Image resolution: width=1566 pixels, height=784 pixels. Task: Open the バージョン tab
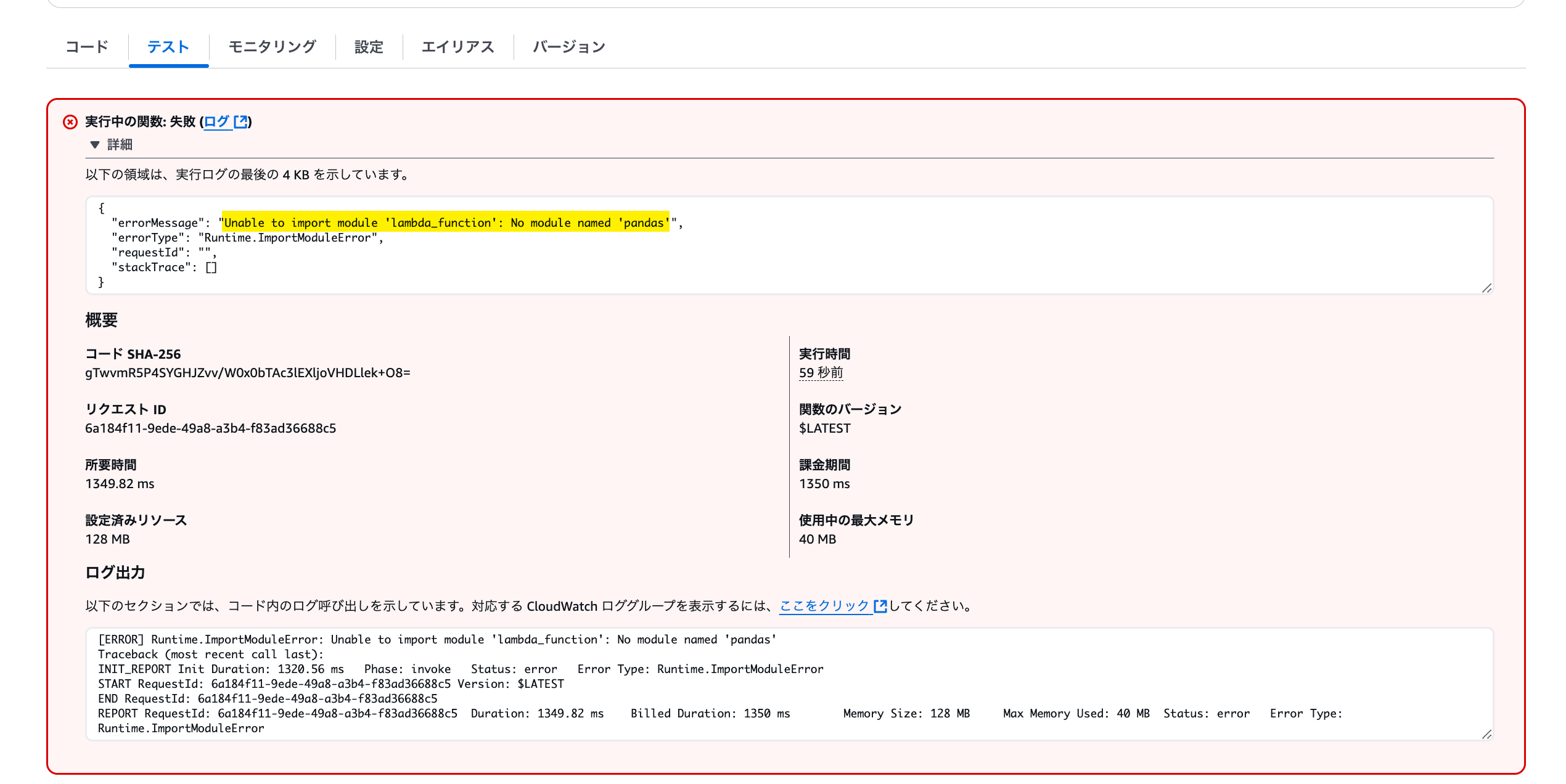568,47
